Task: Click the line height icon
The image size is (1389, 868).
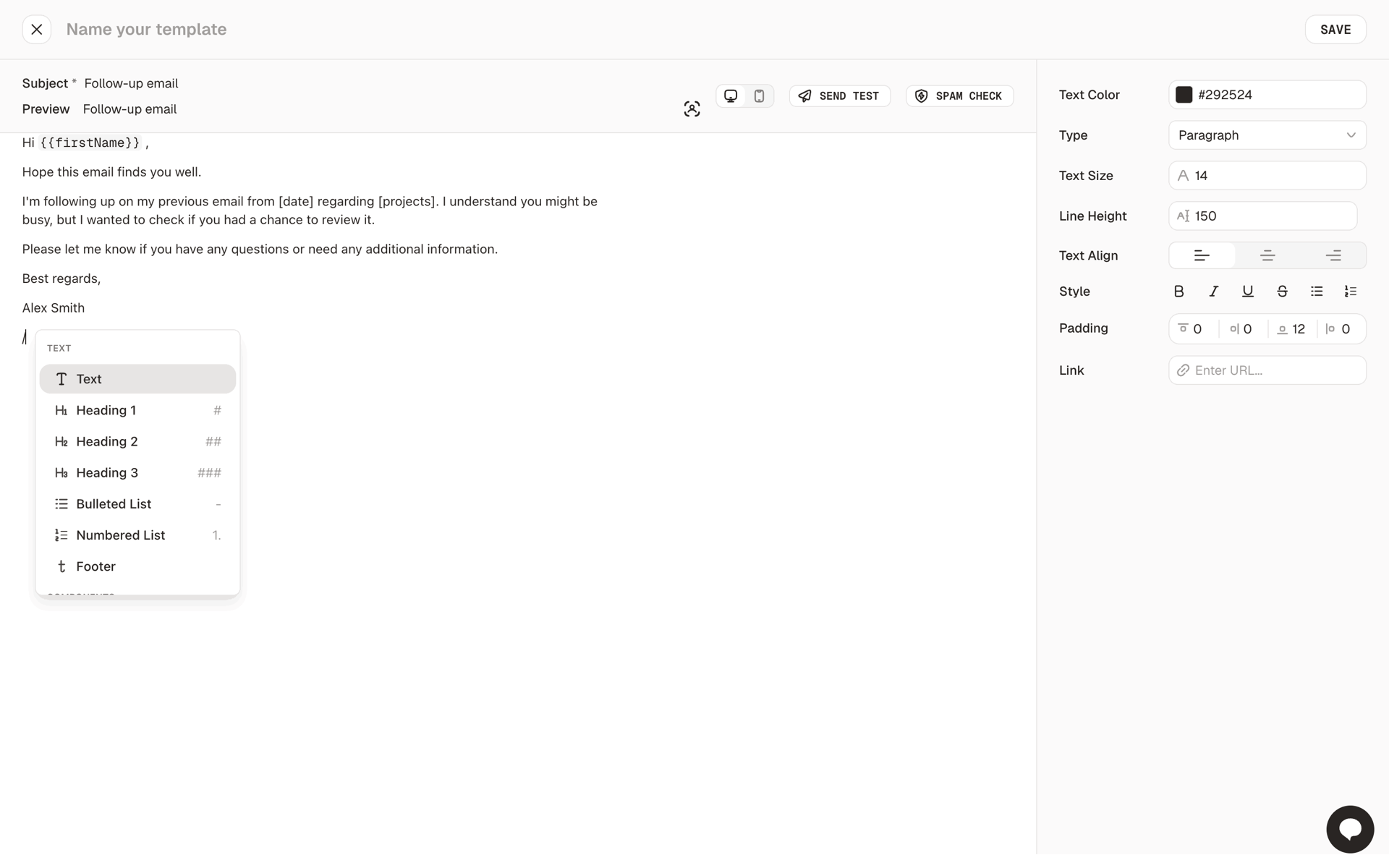Action: coord(1183,216)
